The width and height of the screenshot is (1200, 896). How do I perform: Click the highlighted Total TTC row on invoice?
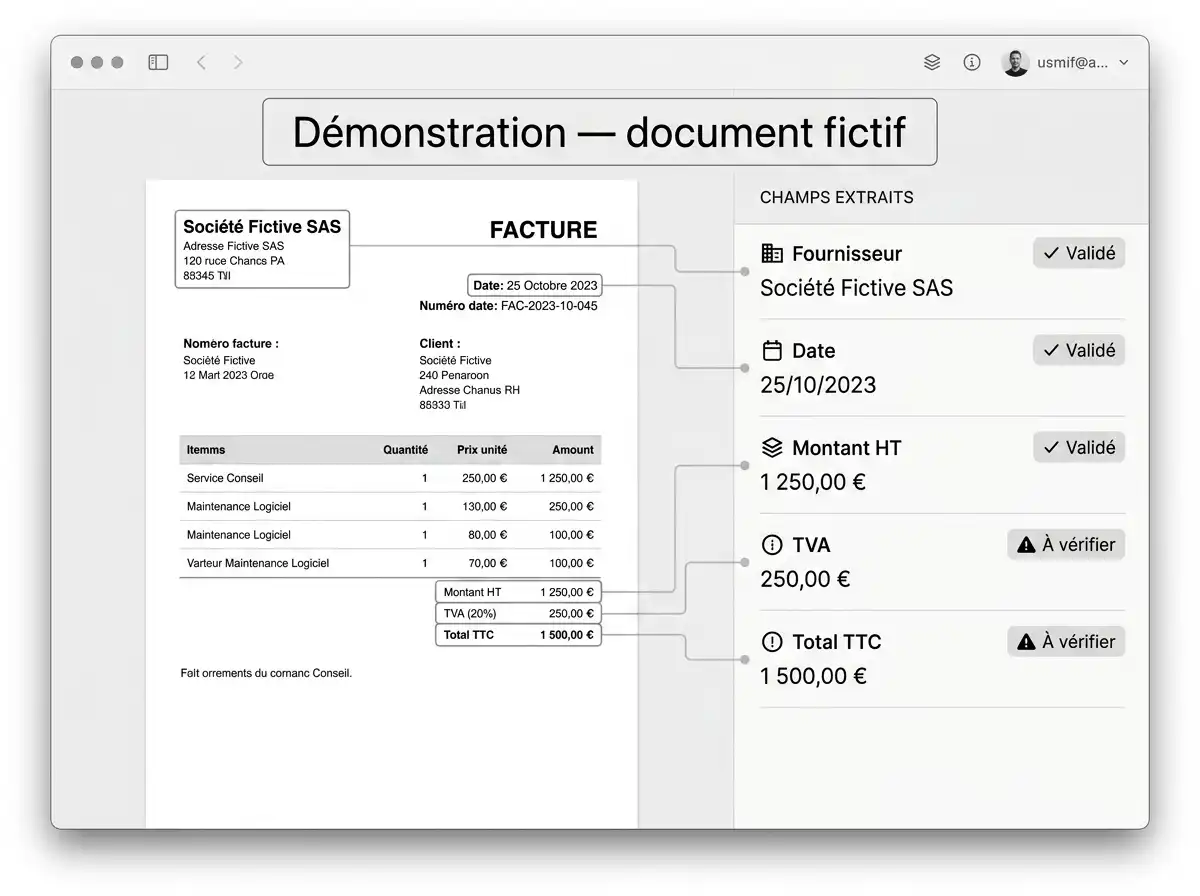pos(518,634)
